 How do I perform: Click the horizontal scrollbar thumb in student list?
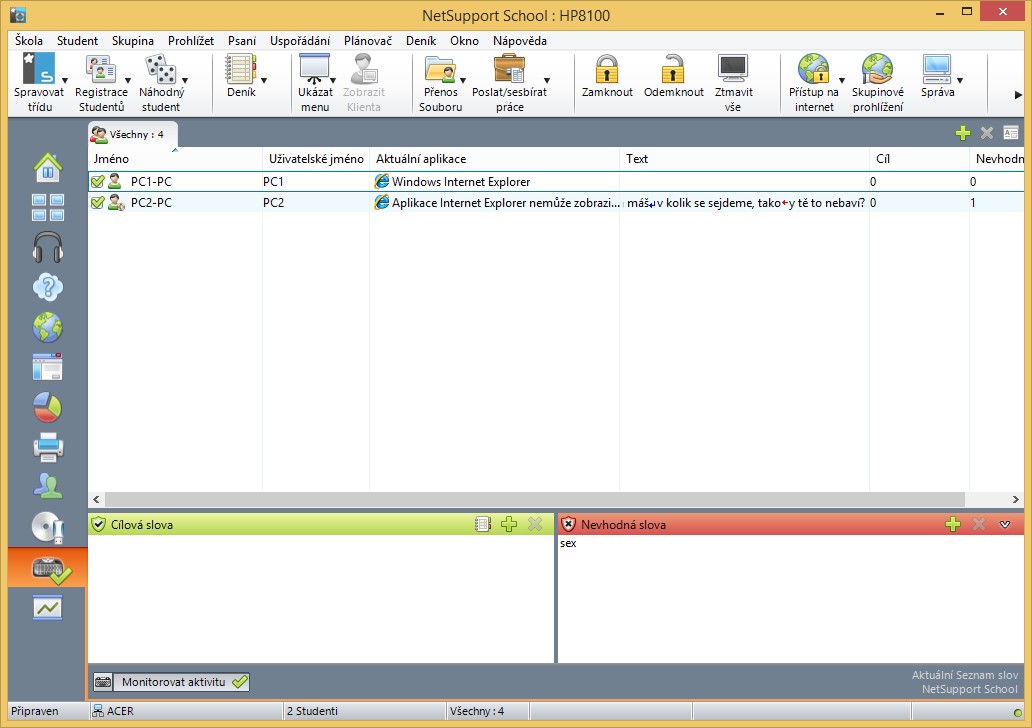coord(534,500)
